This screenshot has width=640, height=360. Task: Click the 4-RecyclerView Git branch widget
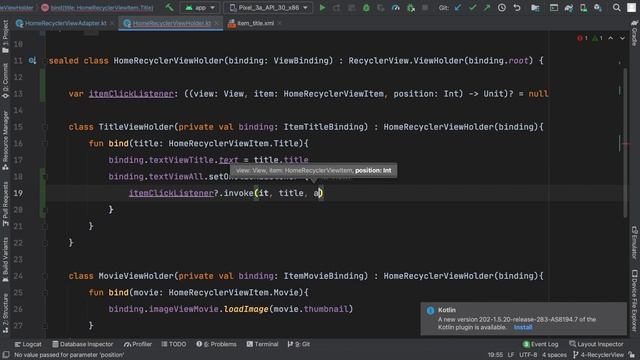pyautogui.click(x=598, y=355)
